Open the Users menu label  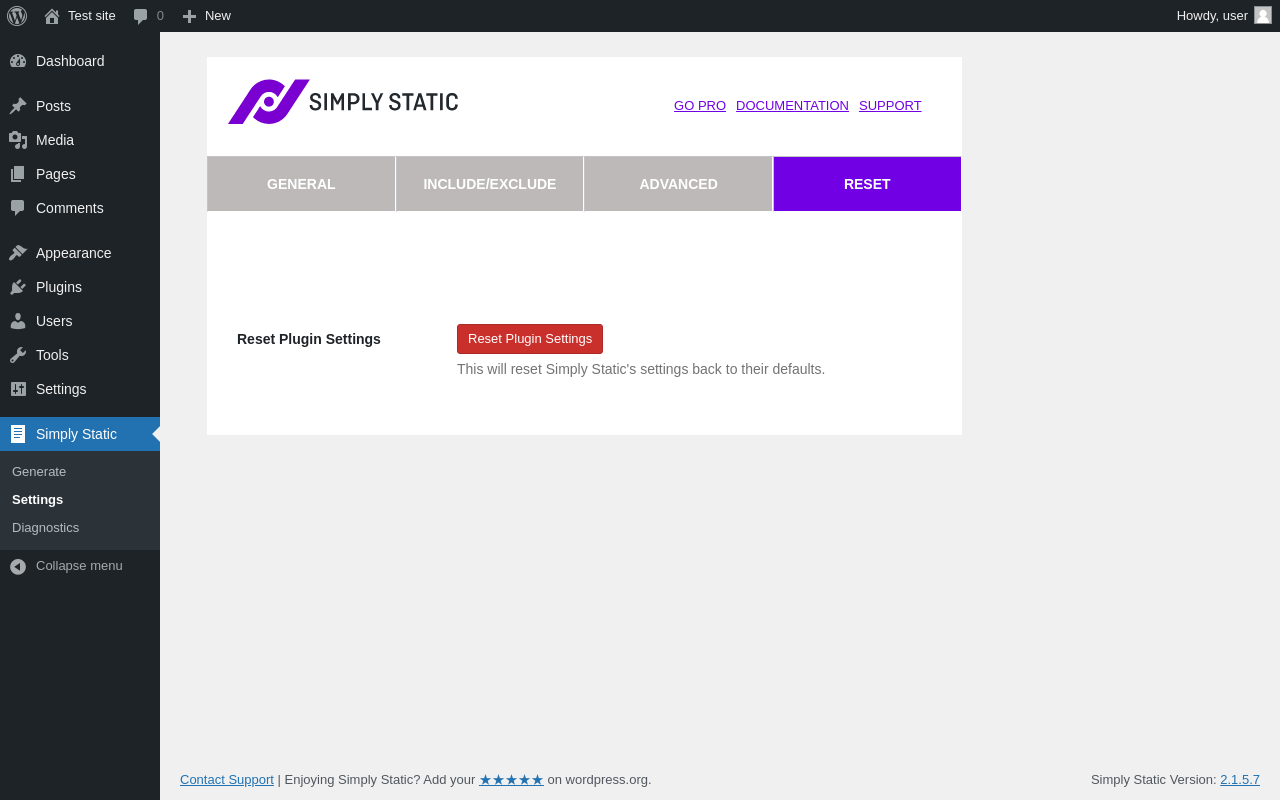click(x=54, y=321)
